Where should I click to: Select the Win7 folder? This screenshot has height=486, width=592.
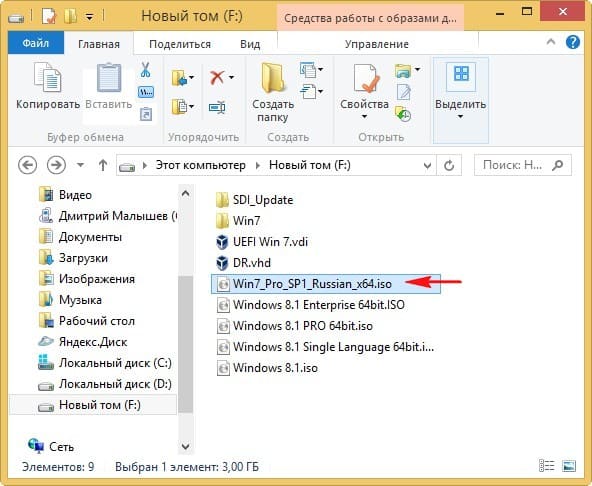click(246, 221)
